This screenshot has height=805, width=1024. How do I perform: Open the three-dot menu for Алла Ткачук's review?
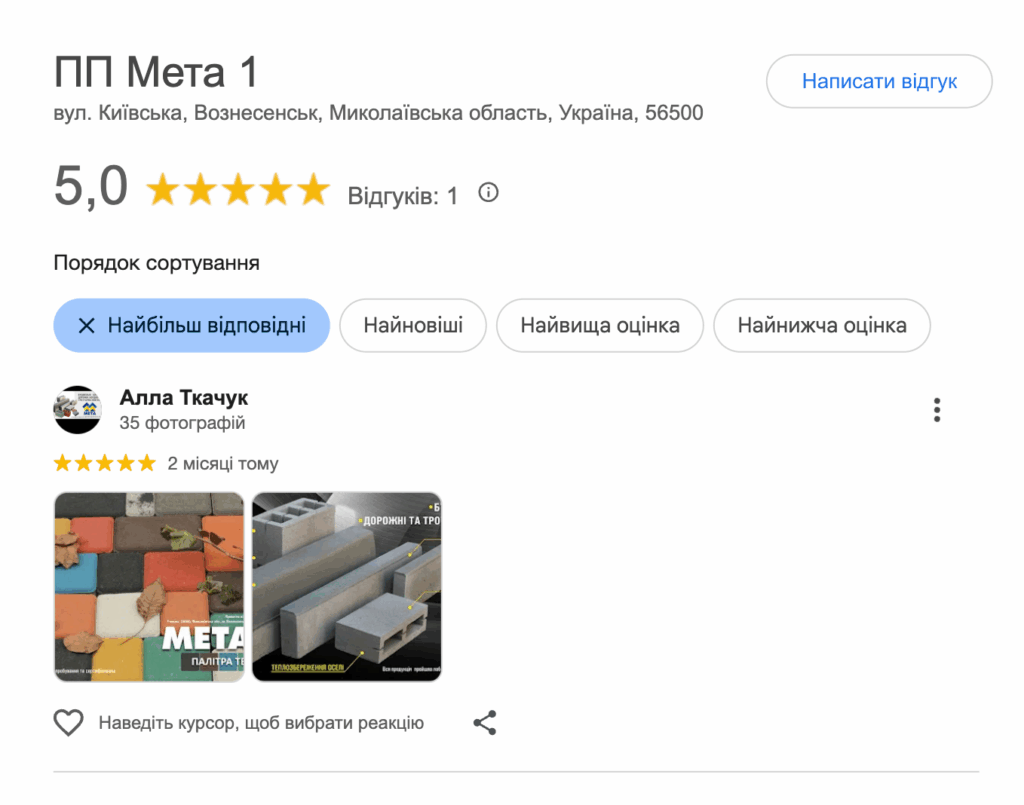(936, 410)
